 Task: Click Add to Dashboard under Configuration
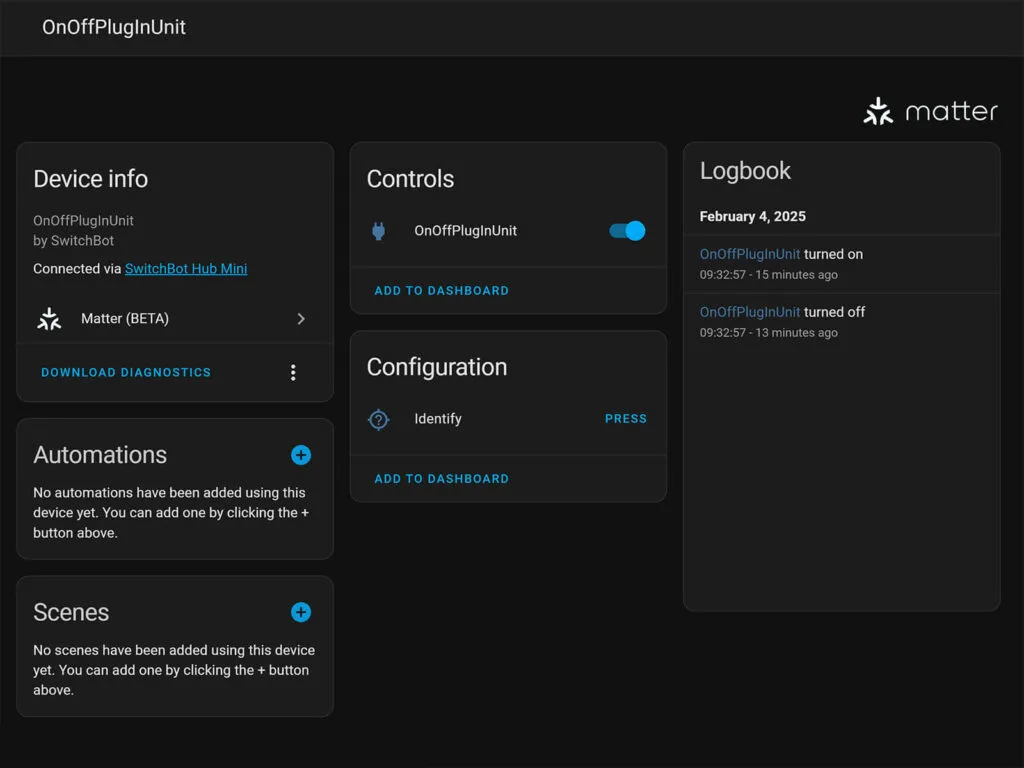click(x=441, y=479)
